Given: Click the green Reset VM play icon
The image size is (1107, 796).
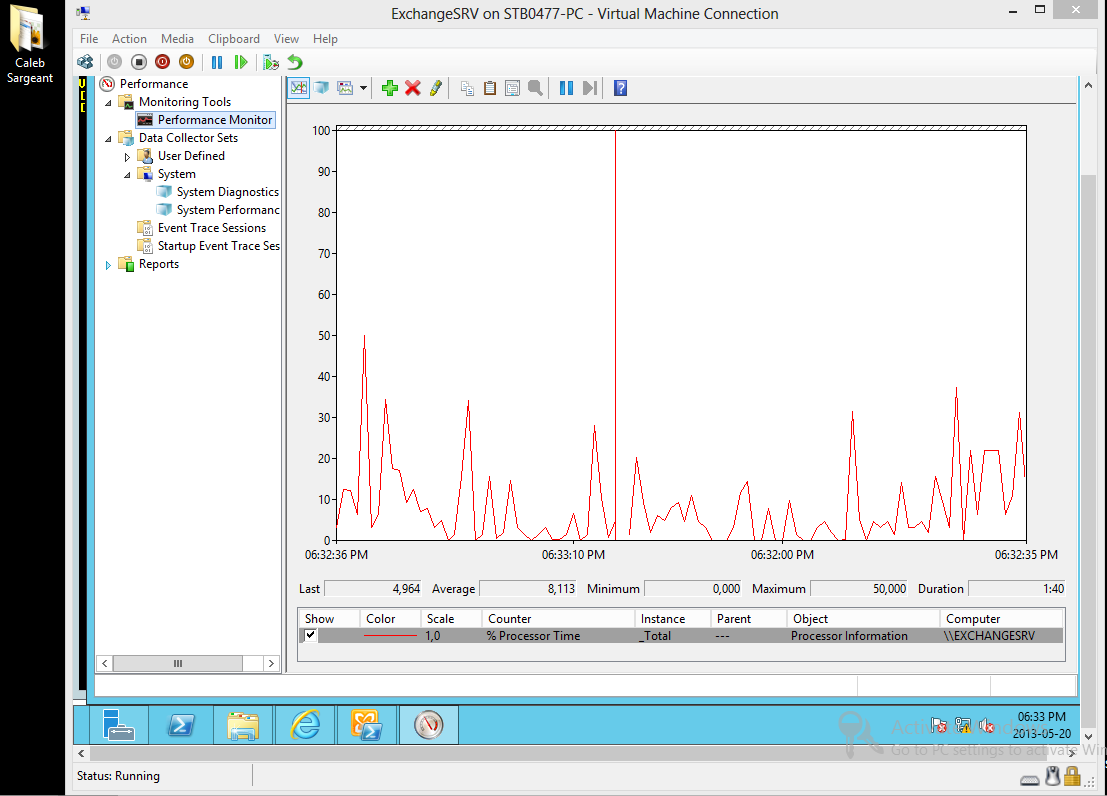Looking at the screenshot, I should click(x=241, y=62).
